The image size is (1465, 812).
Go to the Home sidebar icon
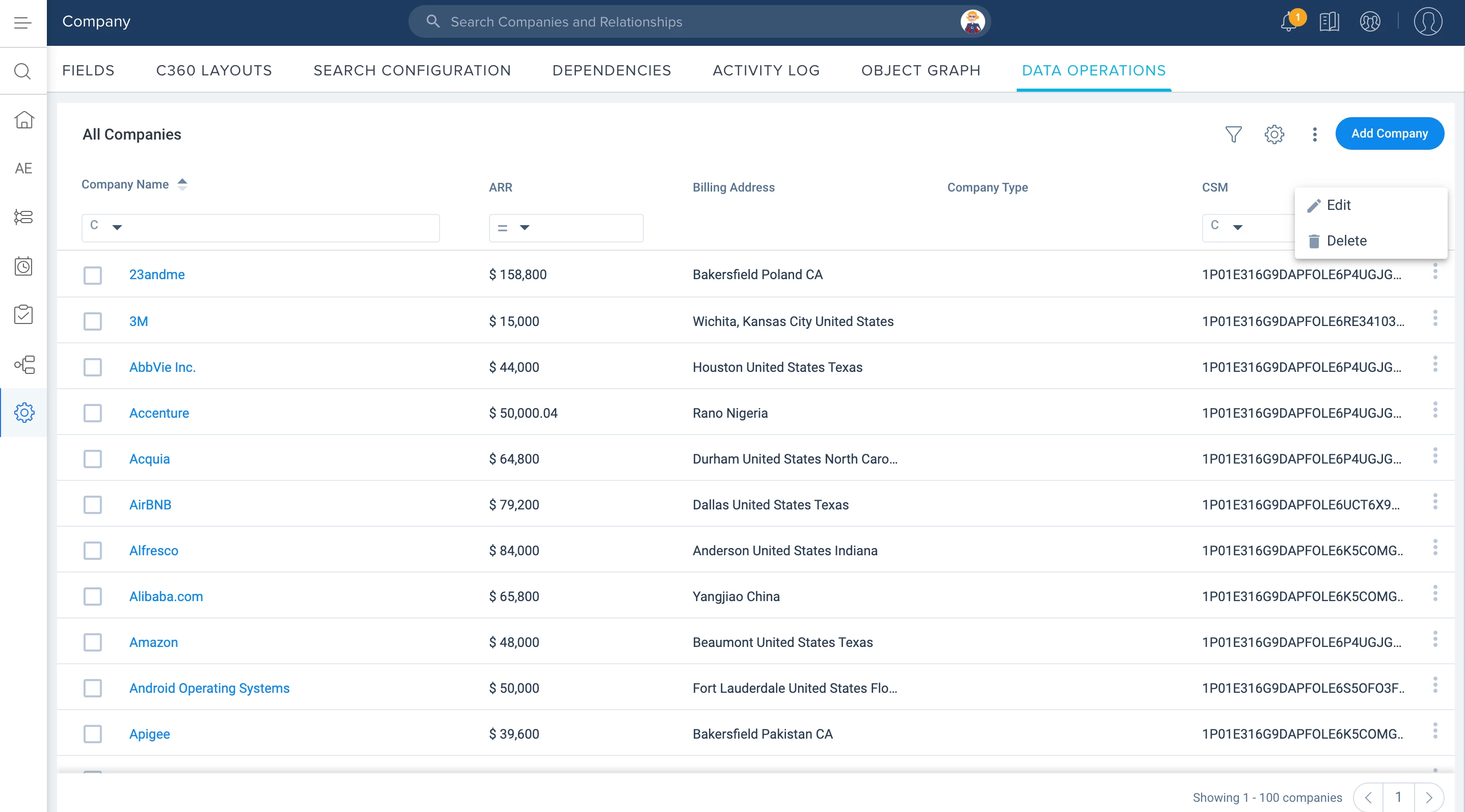[x=24, y=120]
